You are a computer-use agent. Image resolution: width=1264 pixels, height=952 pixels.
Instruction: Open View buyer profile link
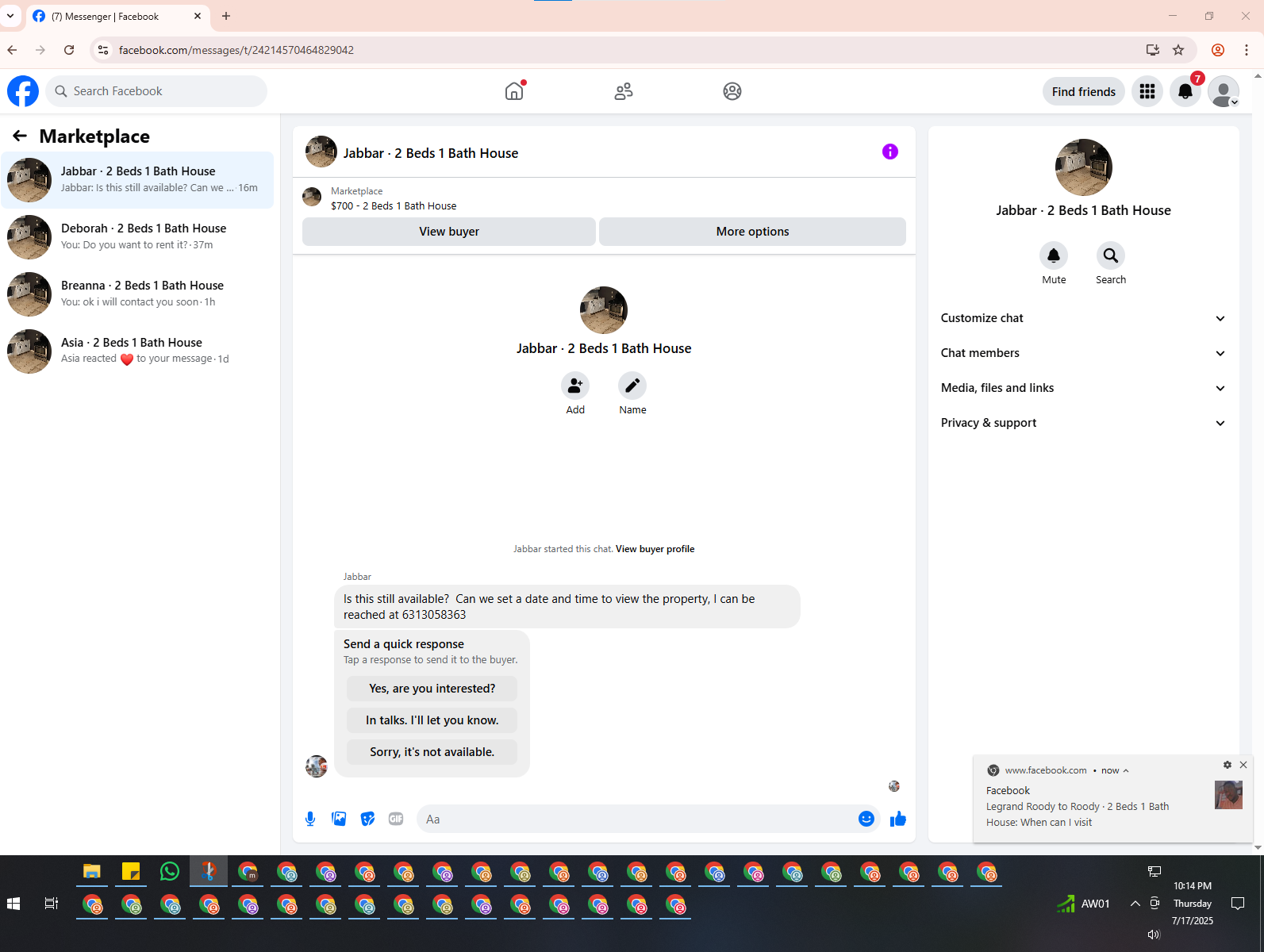(x=655, y=549)
